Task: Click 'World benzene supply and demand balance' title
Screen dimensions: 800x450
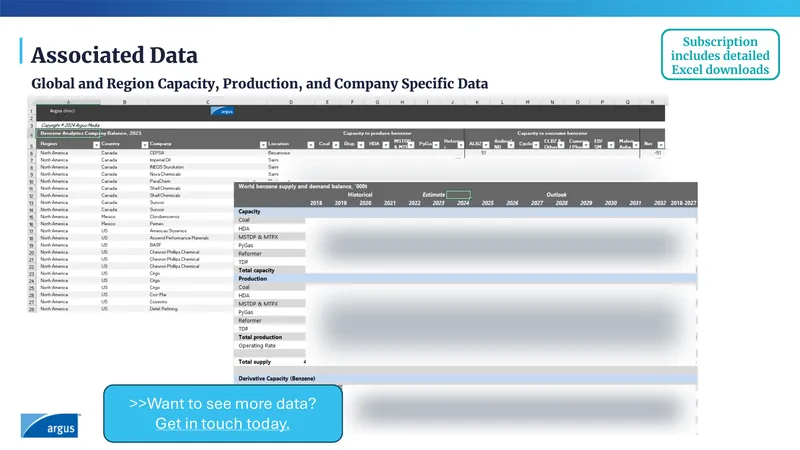Action: pos(303,186)
